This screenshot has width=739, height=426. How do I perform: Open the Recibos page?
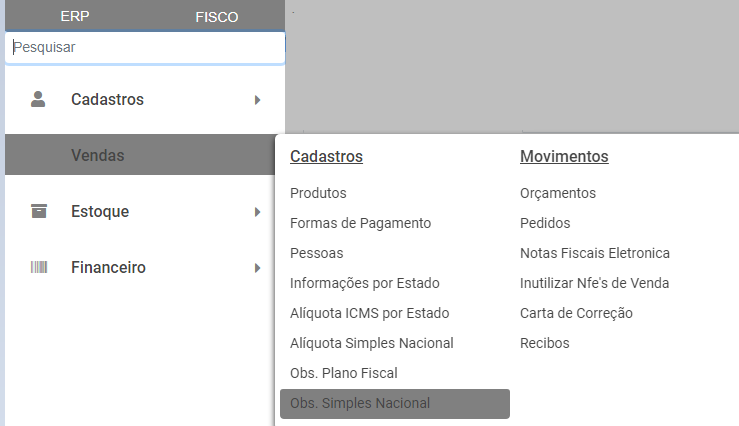pos(545,343)
